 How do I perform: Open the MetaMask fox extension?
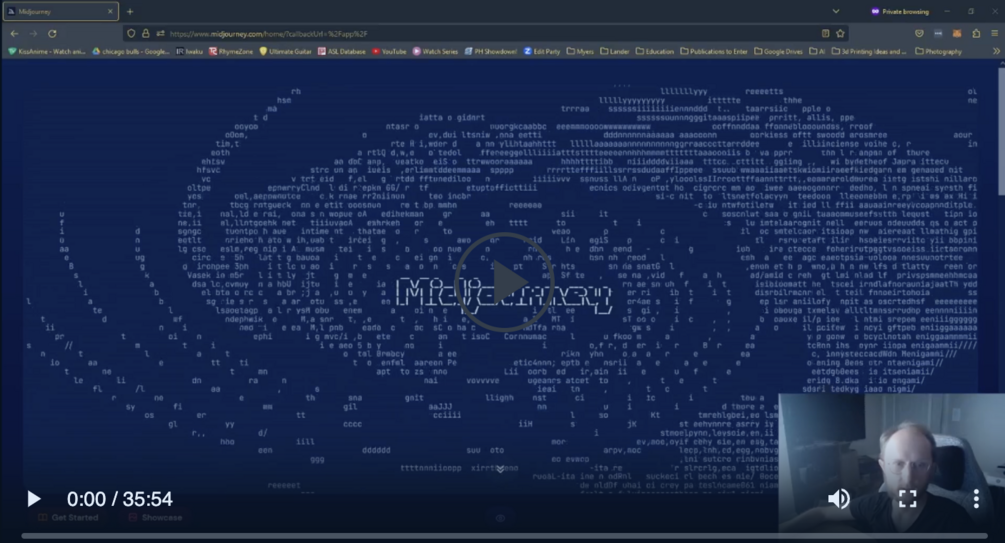click(957, 33)
